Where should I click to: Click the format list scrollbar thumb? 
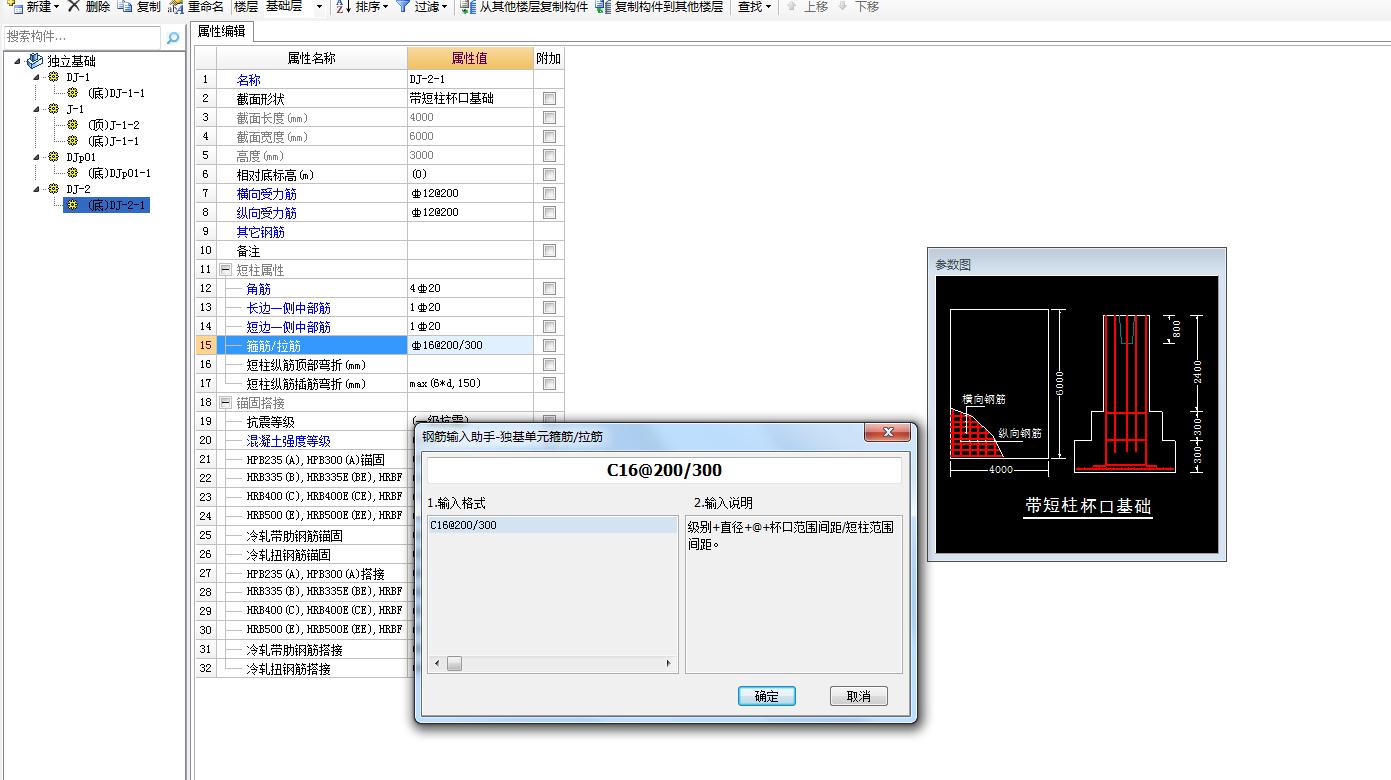[x=454, y=664]
